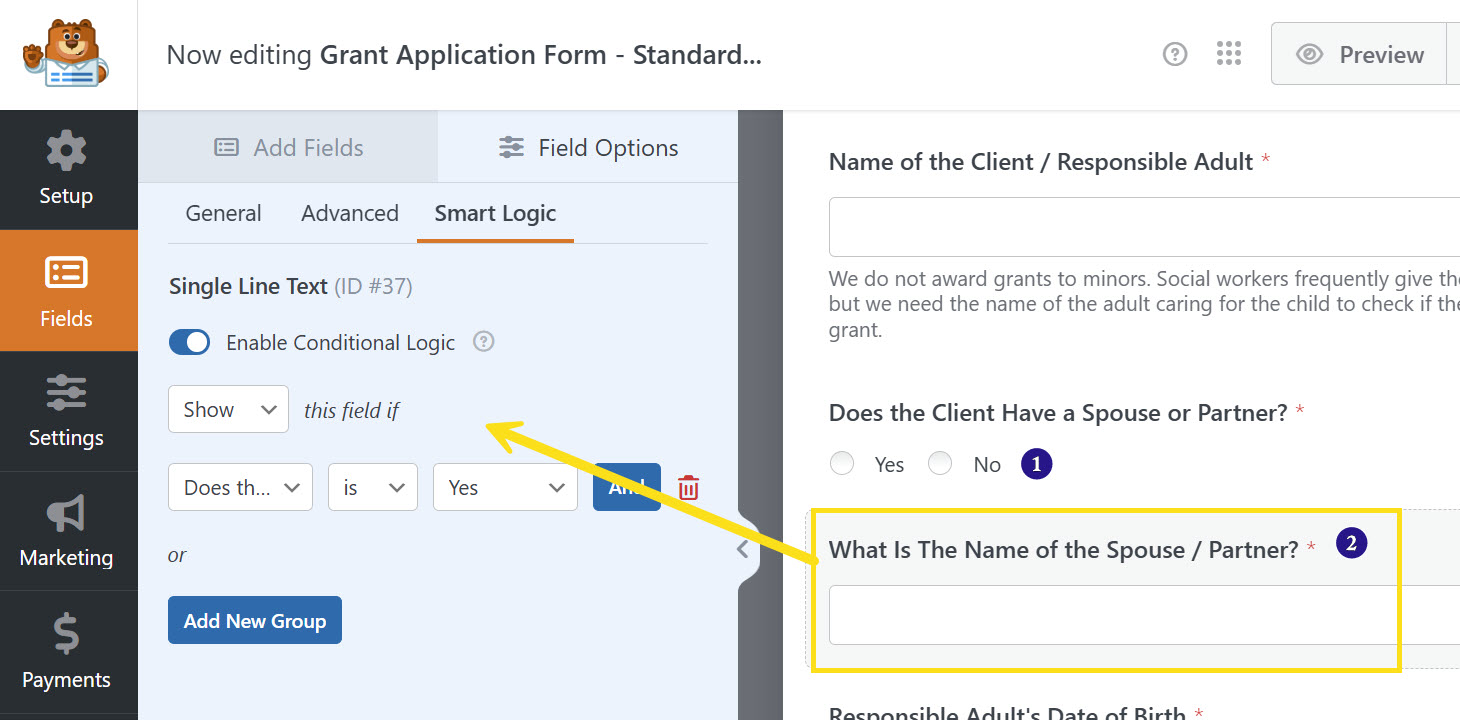
Task: Click the WPForms bear mascot logo
Action: (x=66, y=54)
